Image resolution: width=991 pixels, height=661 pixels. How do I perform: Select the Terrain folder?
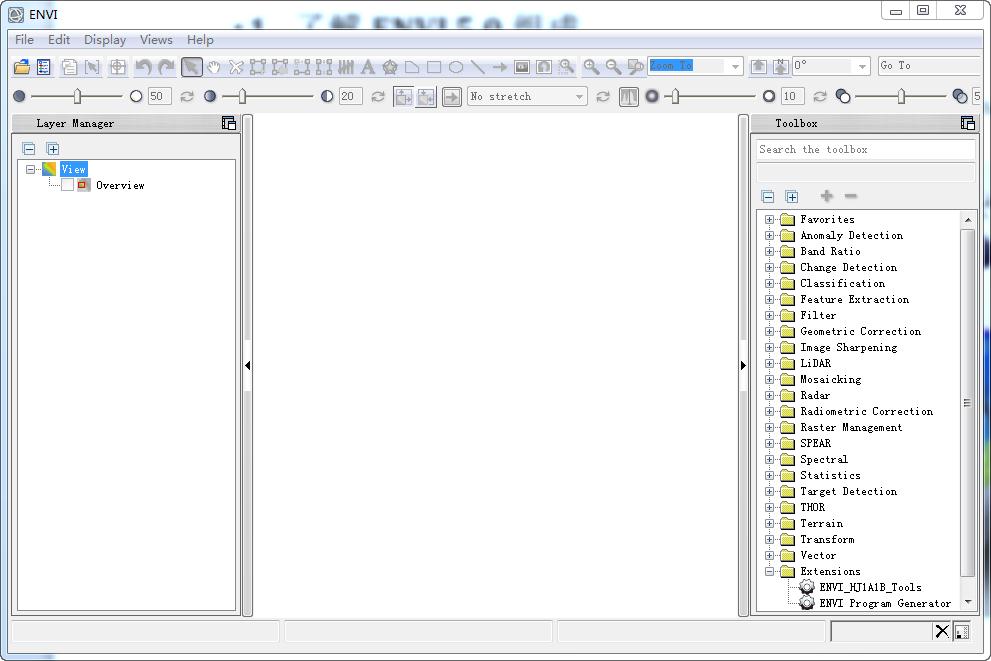pos(821,523)
